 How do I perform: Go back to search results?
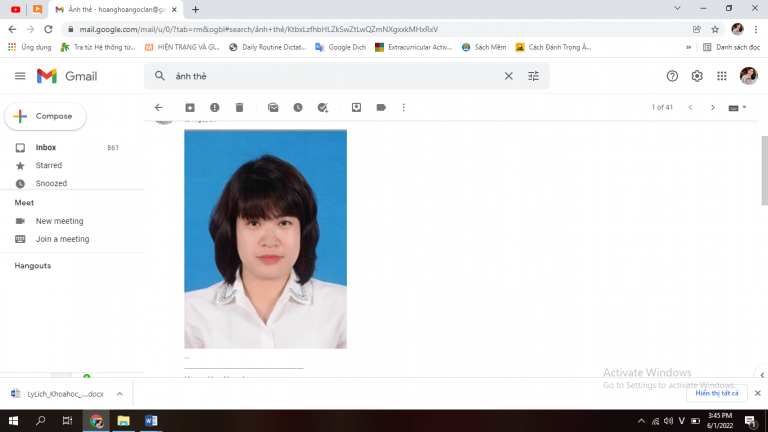[158, 107]
